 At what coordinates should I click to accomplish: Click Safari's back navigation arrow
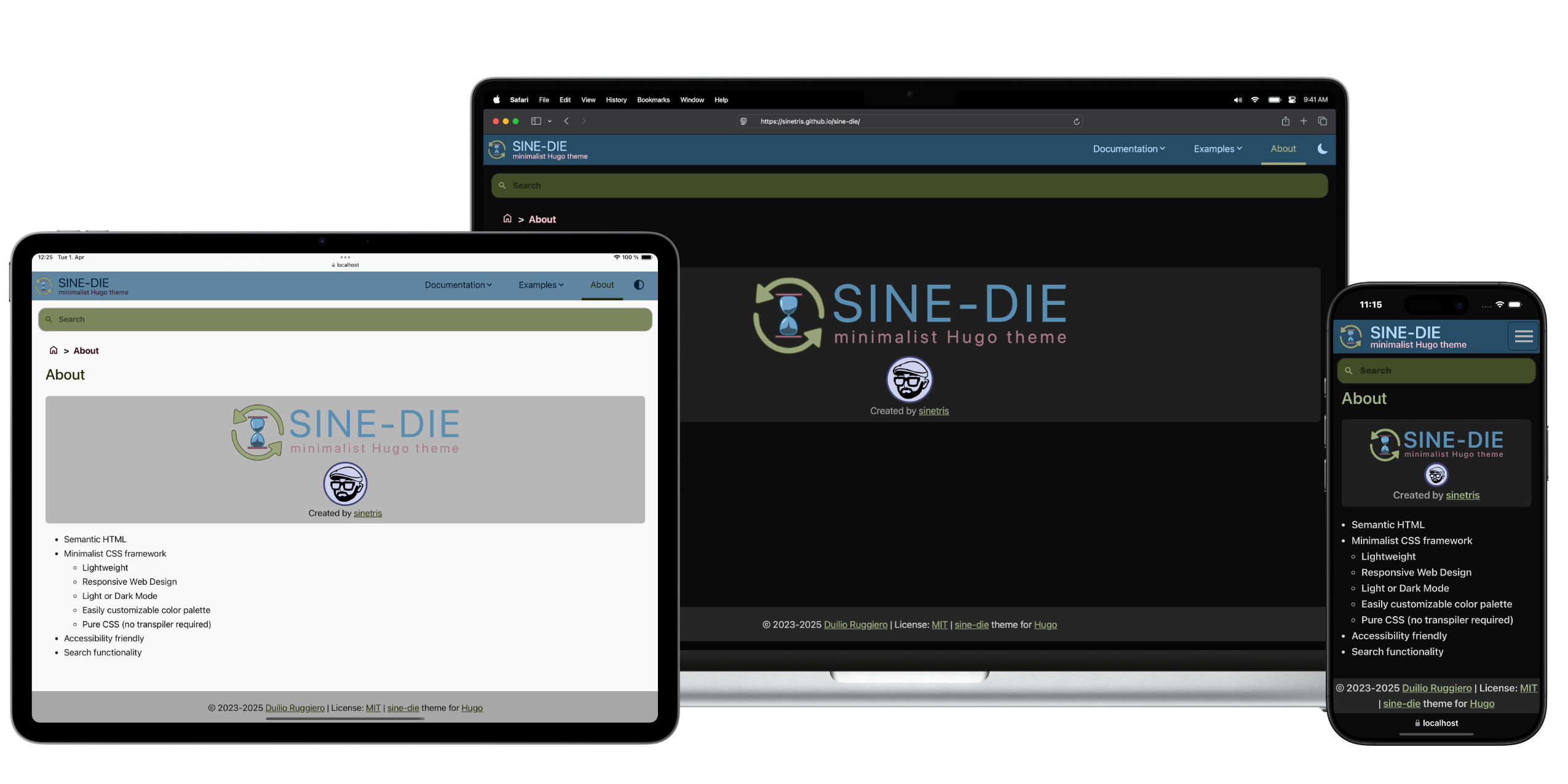566,121
